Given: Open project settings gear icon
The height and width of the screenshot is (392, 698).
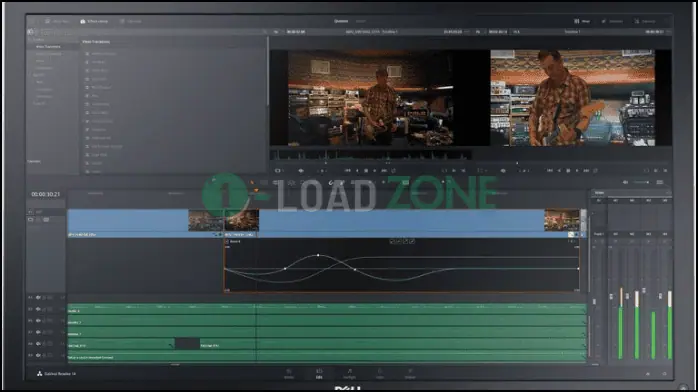Looking at the screenshot, I should click(664, 374).
